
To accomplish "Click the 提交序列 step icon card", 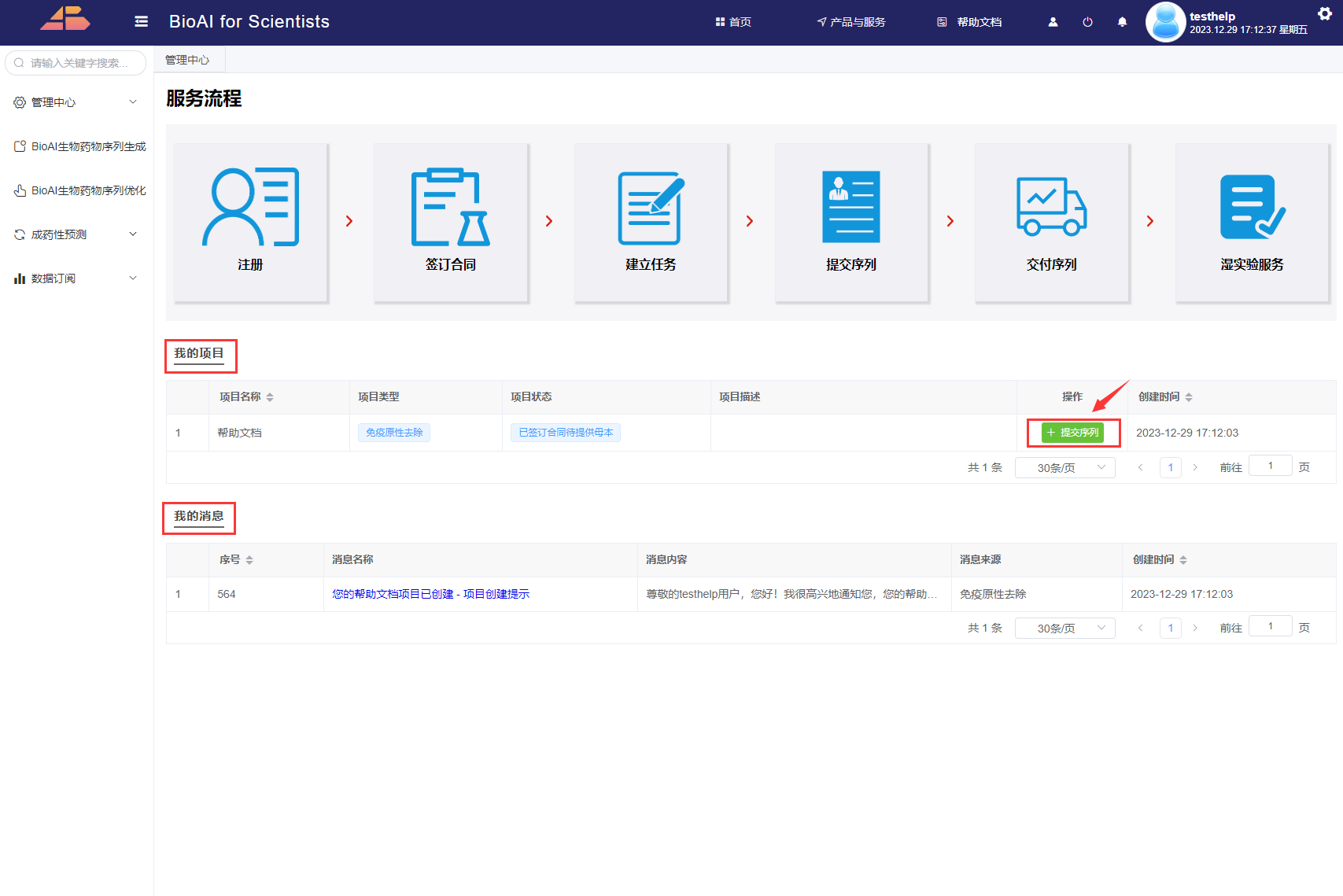I will [851, 223].
